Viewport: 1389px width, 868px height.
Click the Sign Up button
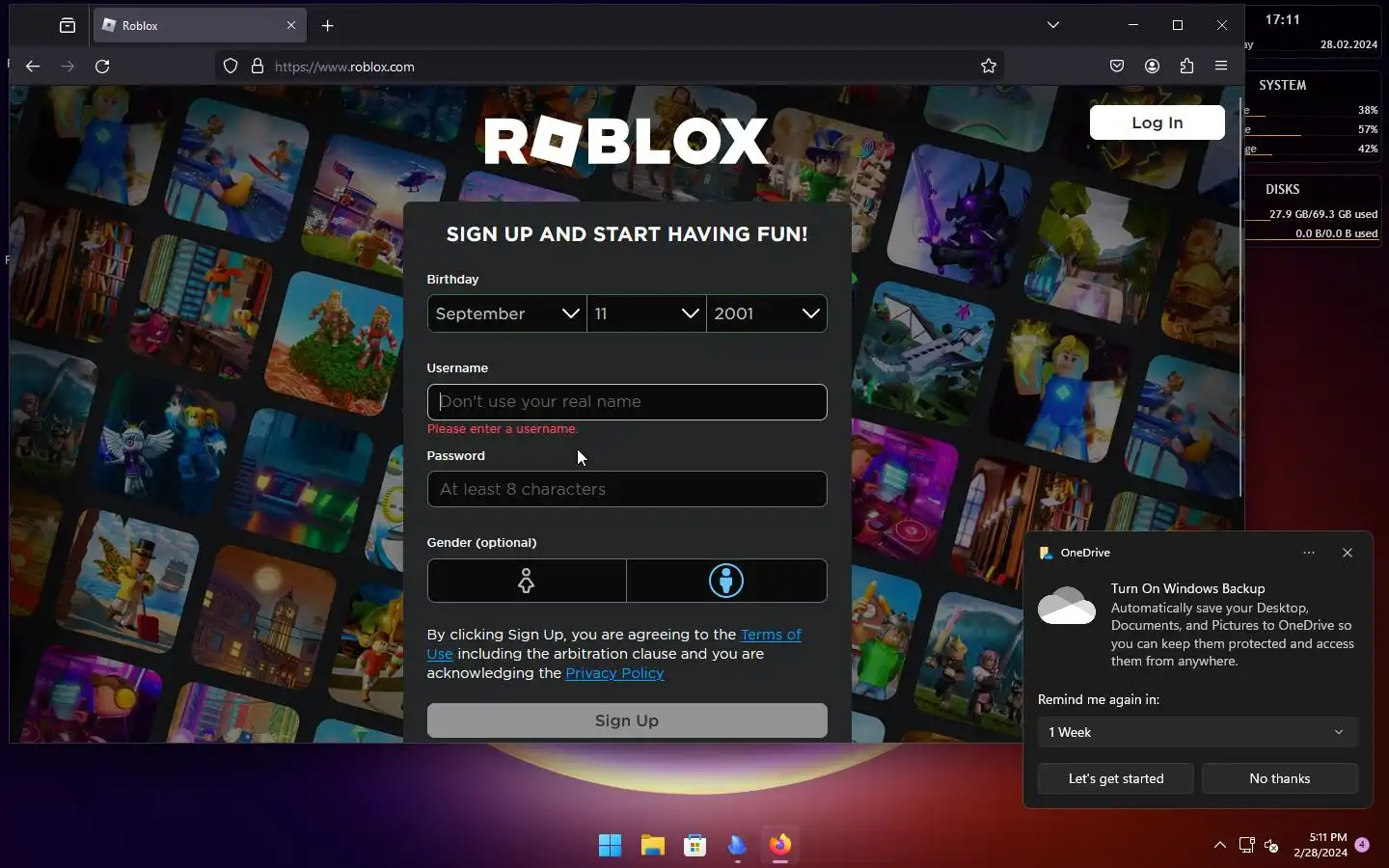[627, 720]
